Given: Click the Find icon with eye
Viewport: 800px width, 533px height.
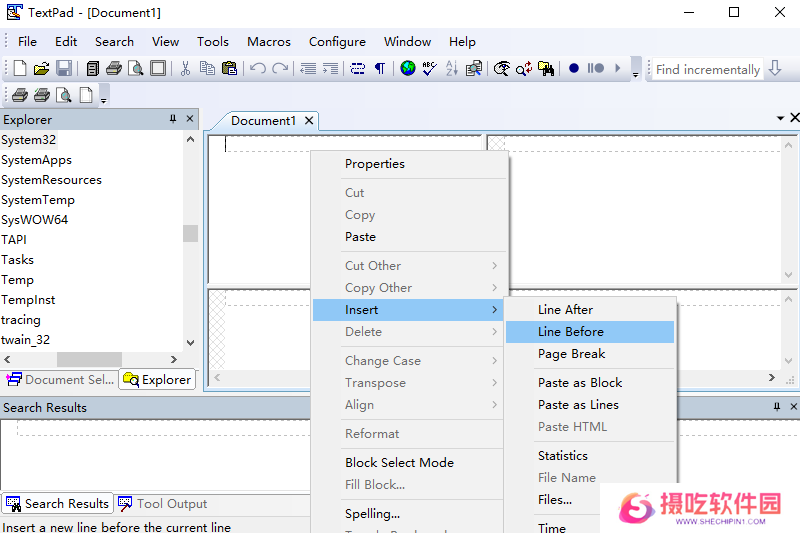Looking at the screenshot, I should pyautogui.click(x=502, y=68).
